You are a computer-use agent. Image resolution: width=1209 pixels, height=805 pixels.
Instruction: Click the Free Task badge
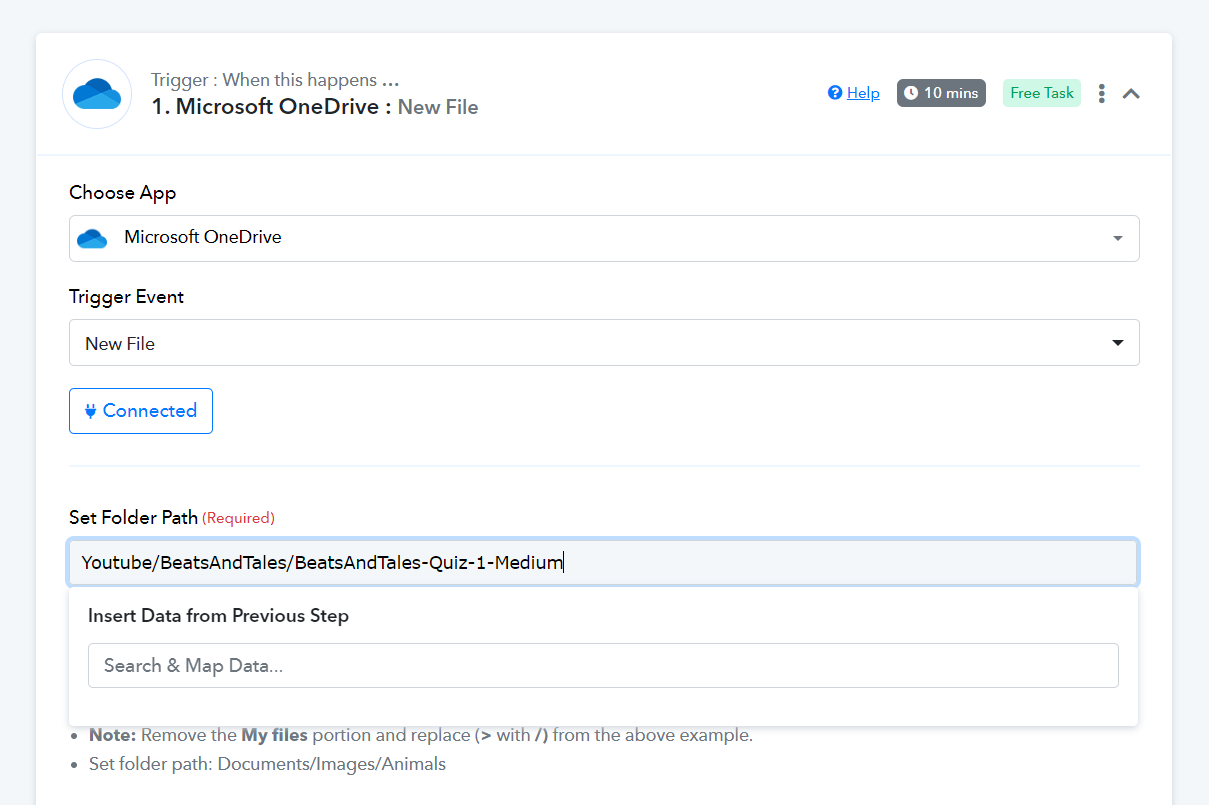[1042, 93]
